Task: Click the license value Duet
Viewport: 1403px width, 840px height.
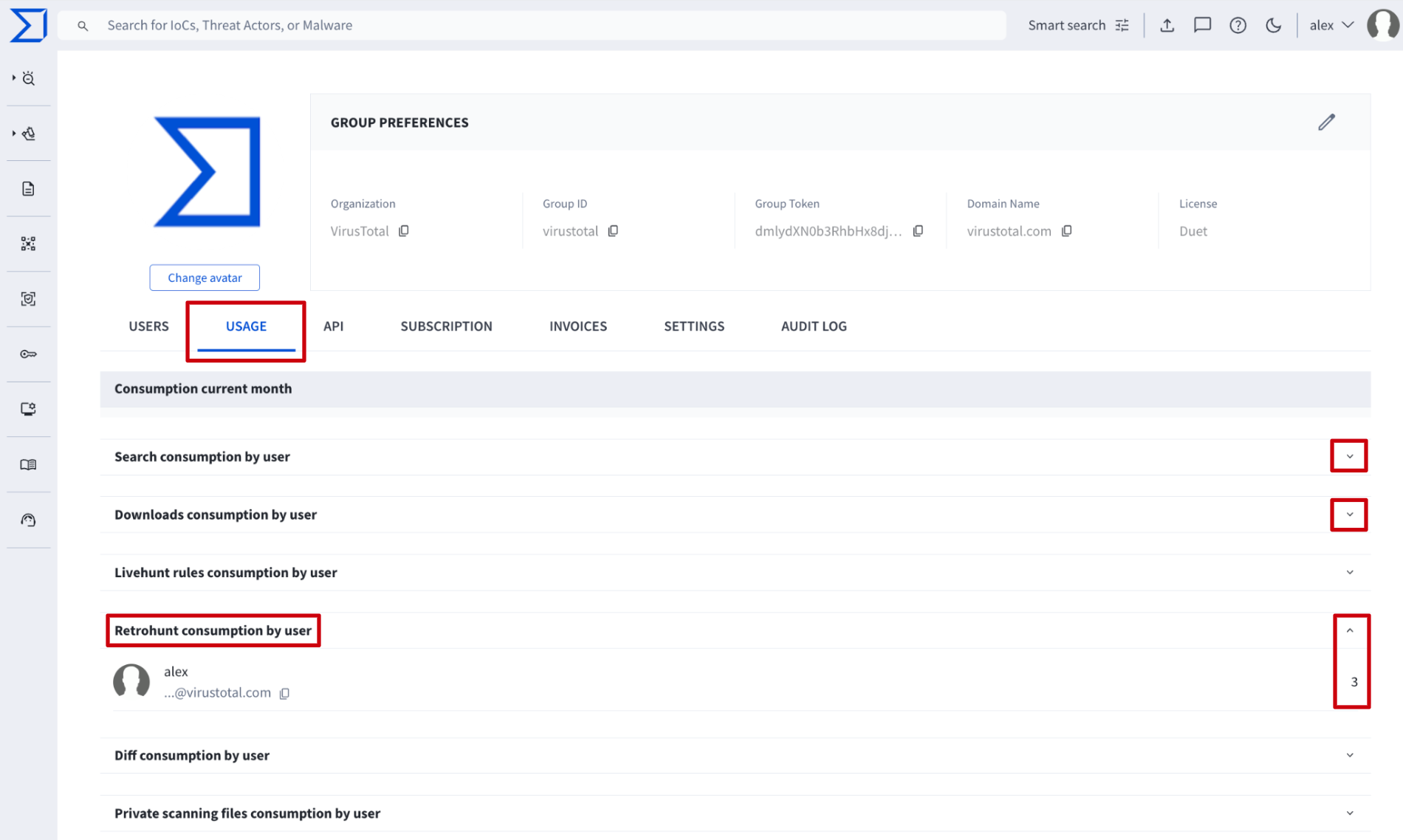Action: point(1193,231)
